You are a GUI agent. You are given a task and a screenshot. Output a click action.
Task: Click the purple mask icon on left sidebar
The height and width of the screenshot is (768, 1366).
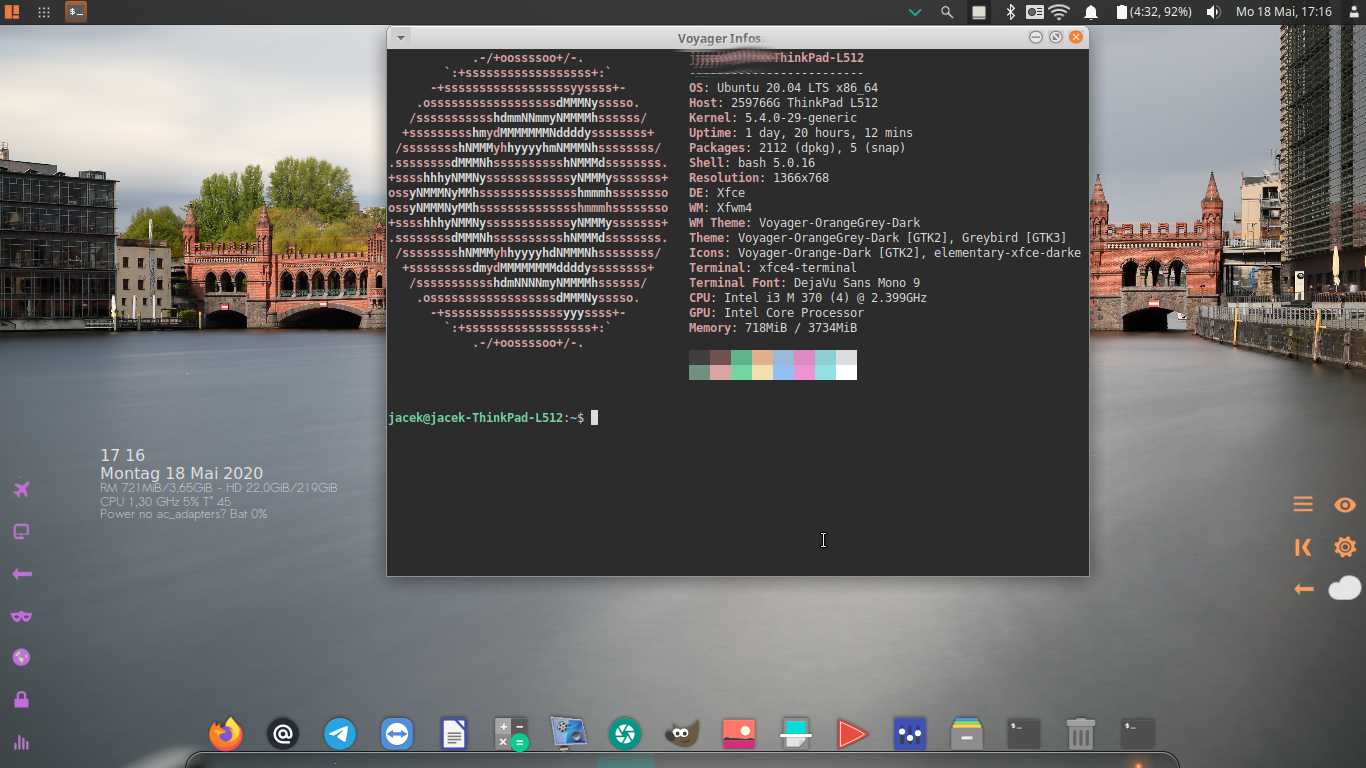pos(21,616)
